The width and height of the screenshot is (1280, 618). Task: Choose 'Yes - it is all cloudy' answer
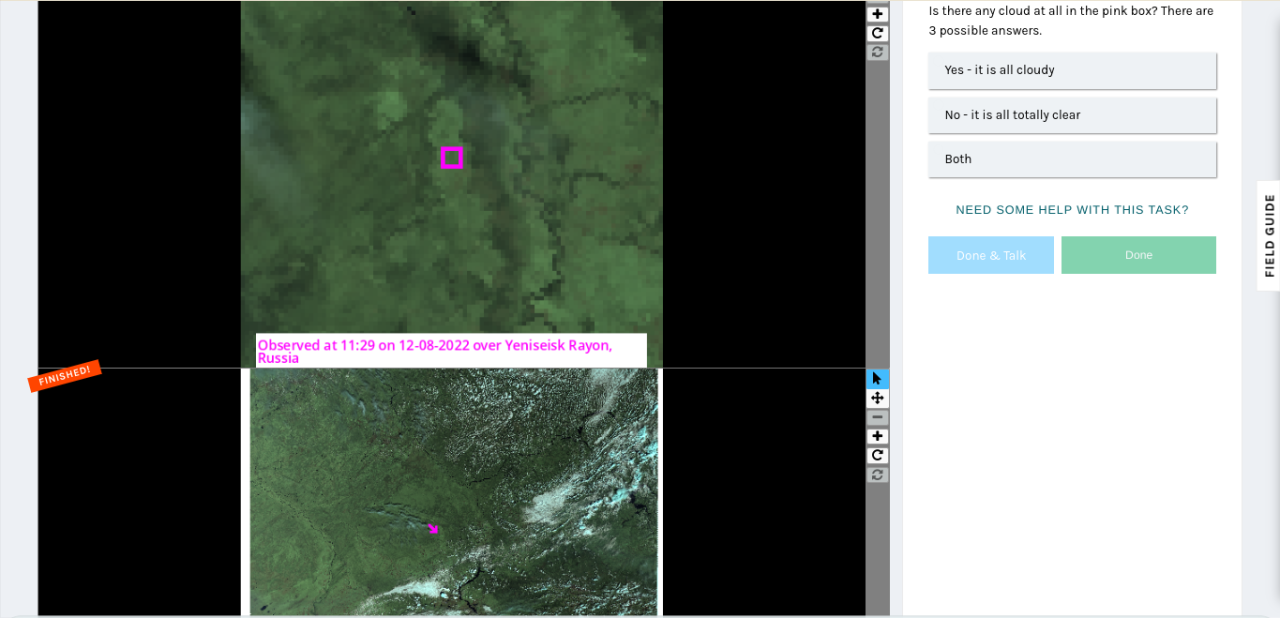point(1072,70)
